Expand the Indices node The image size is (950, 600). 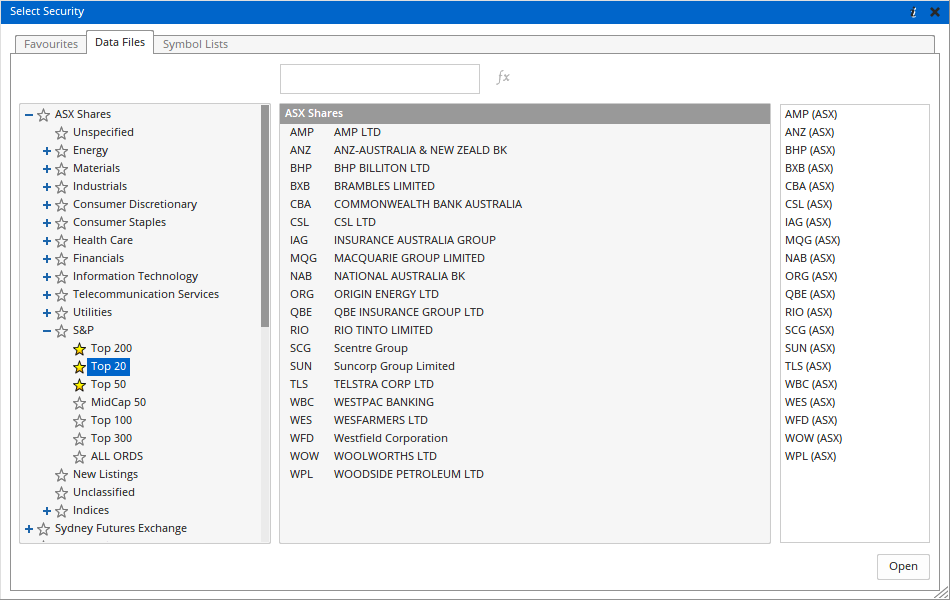47,511
